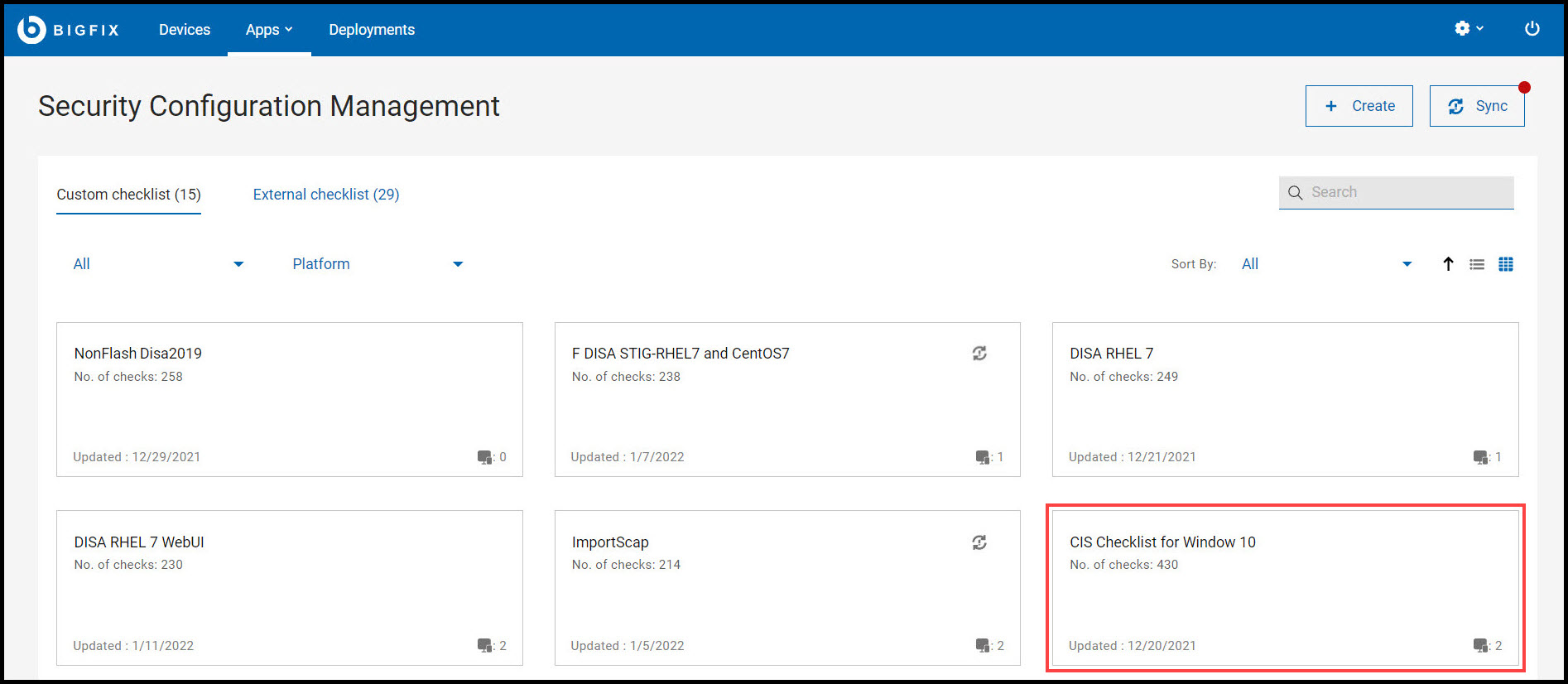1568x684 pixels.
Task: Open the settings gear menu
Action: coord(1469,28)
